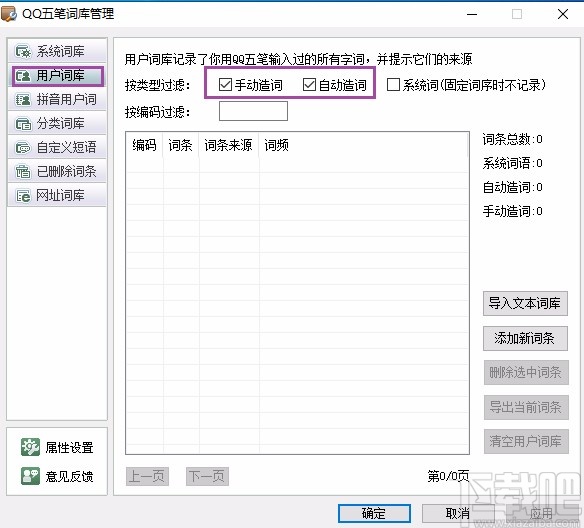
Task: Click the 添加新词条 button
Action: click(x=525, y=338)
